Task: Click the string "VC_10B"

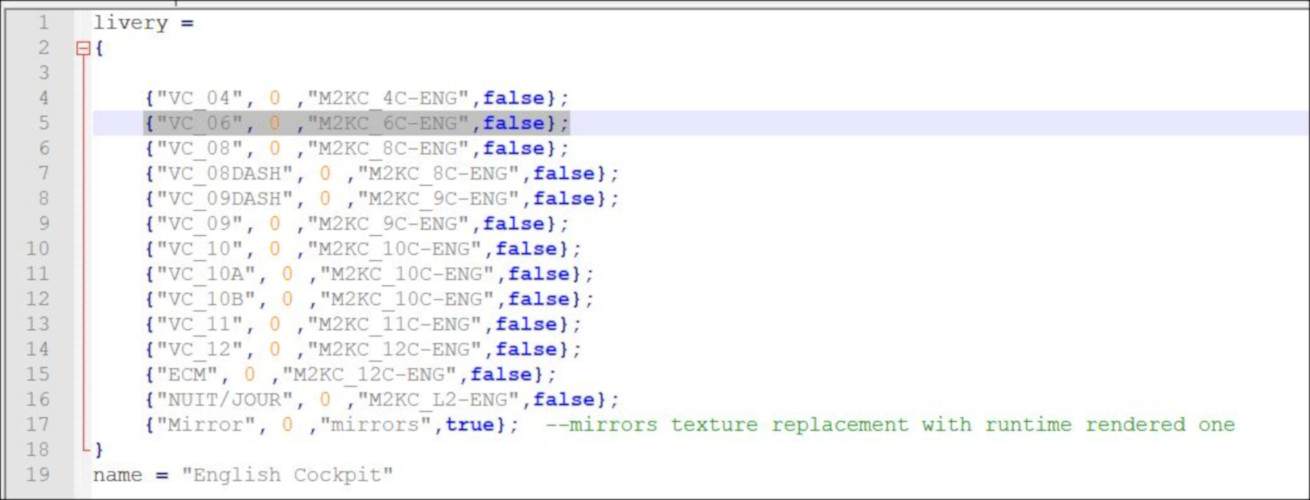Action: pyautogui.click(x=206, y=298)
